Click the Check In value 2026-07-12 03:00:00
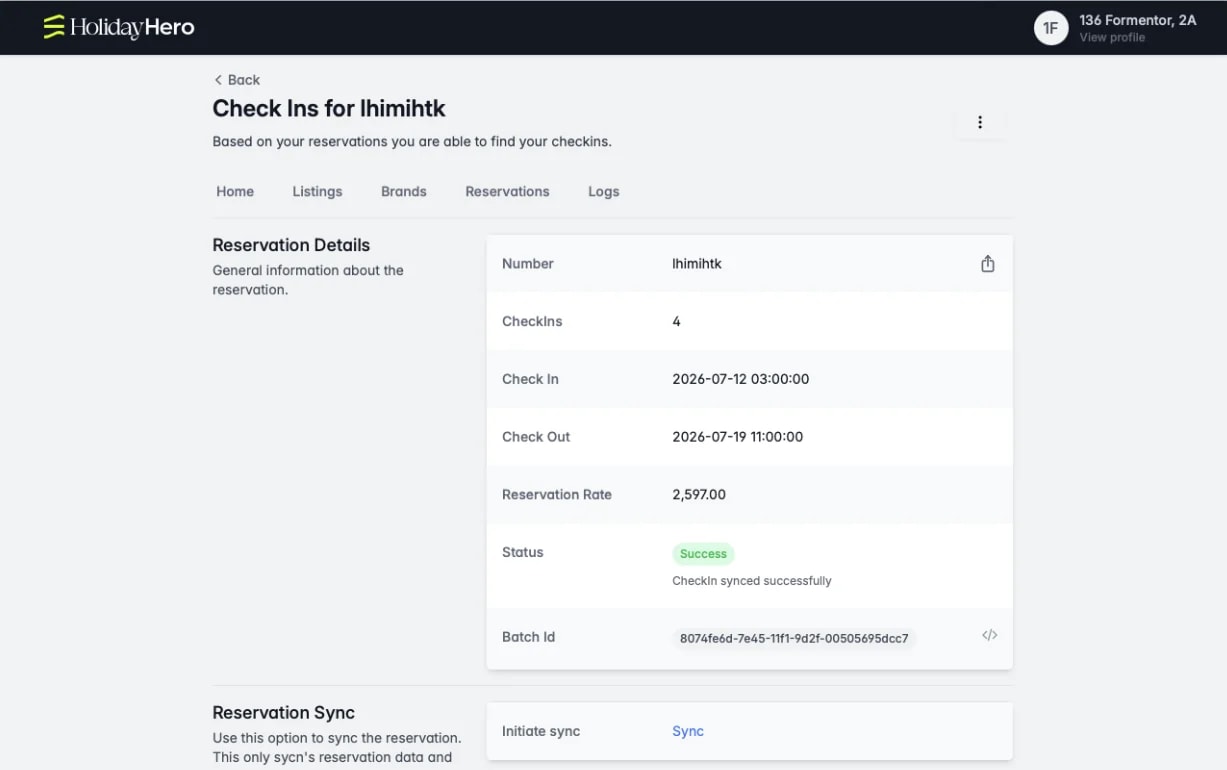Screen dimensions: 1227x770 pyautogui.click(x=741, y=379)
